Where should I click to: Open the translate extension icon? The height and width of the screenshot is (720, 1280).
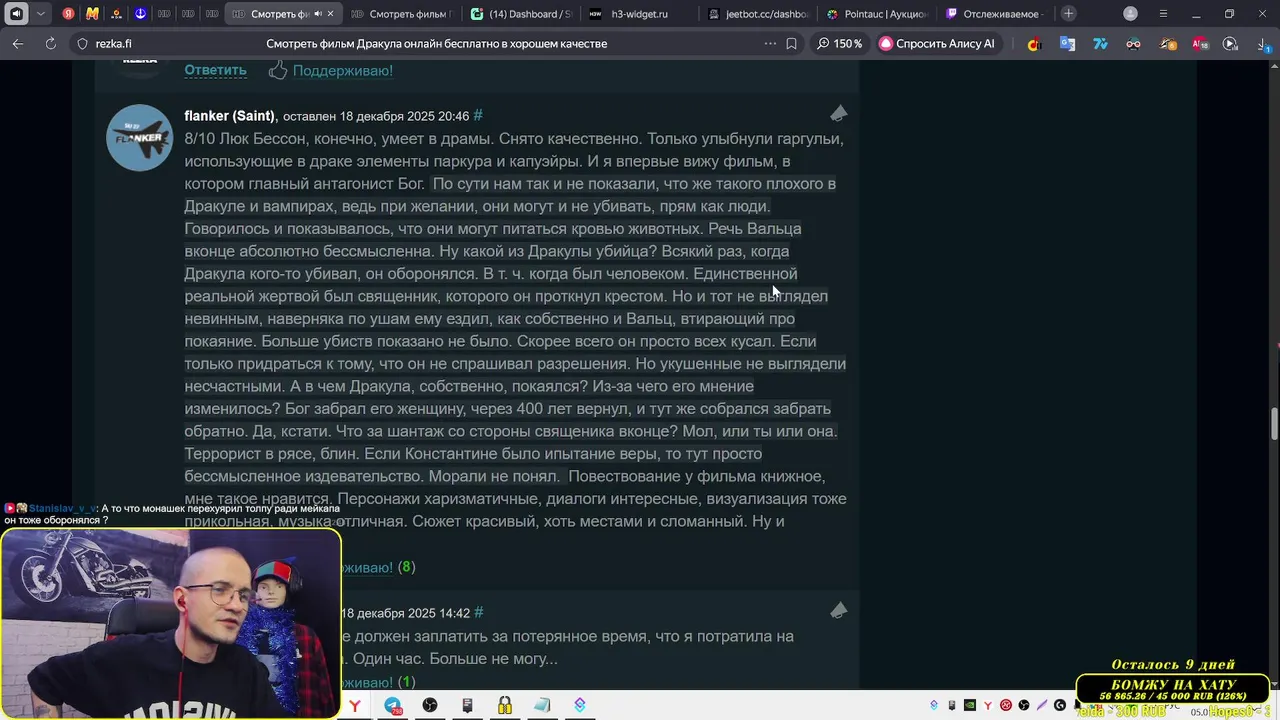point(1068,44)
